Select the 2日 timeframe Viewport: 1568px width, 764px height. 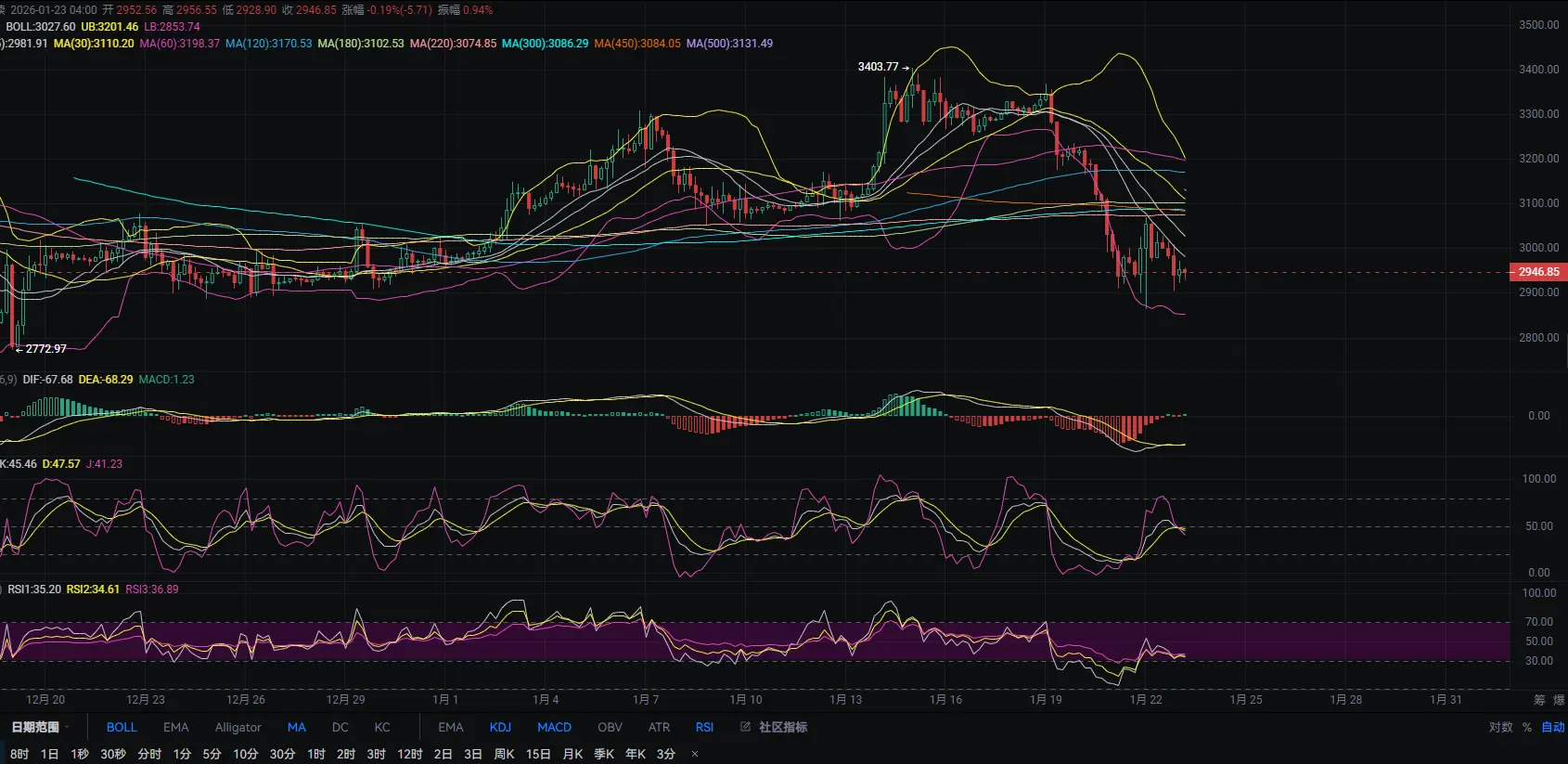(x=443, y=754)
